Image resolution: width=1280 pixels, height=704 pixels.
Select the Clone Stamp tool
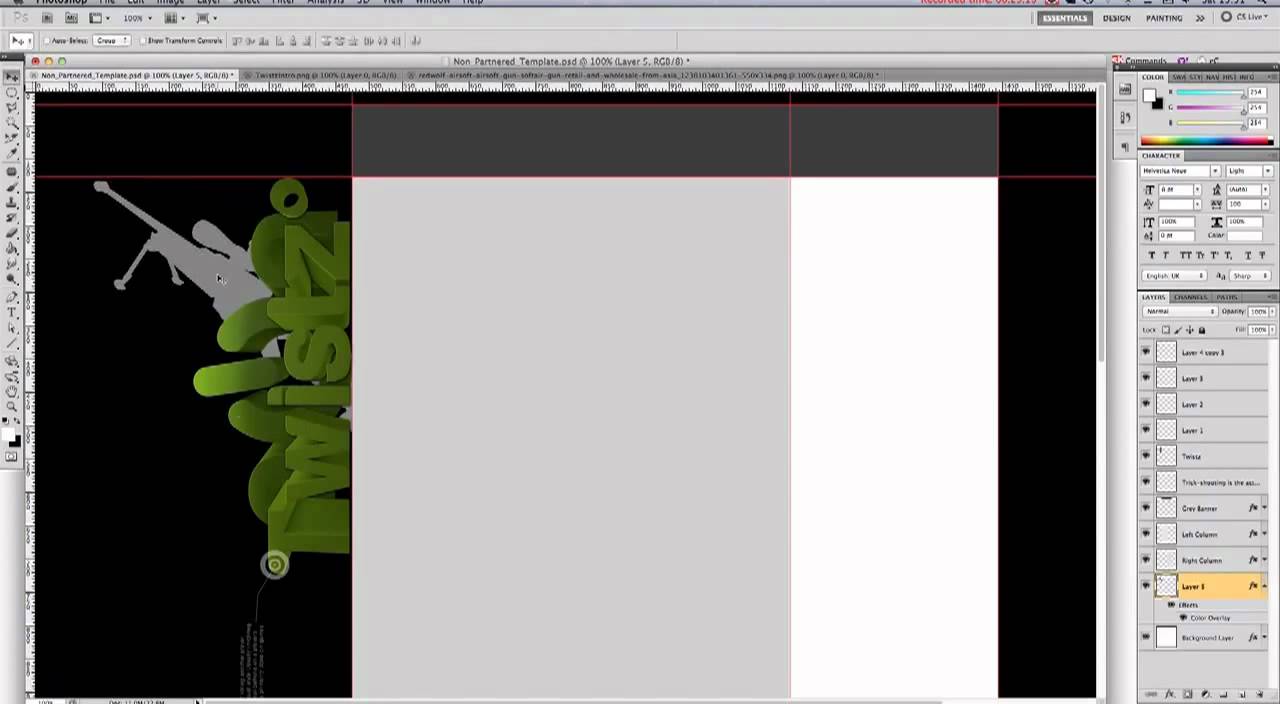[x=13, y=202]
